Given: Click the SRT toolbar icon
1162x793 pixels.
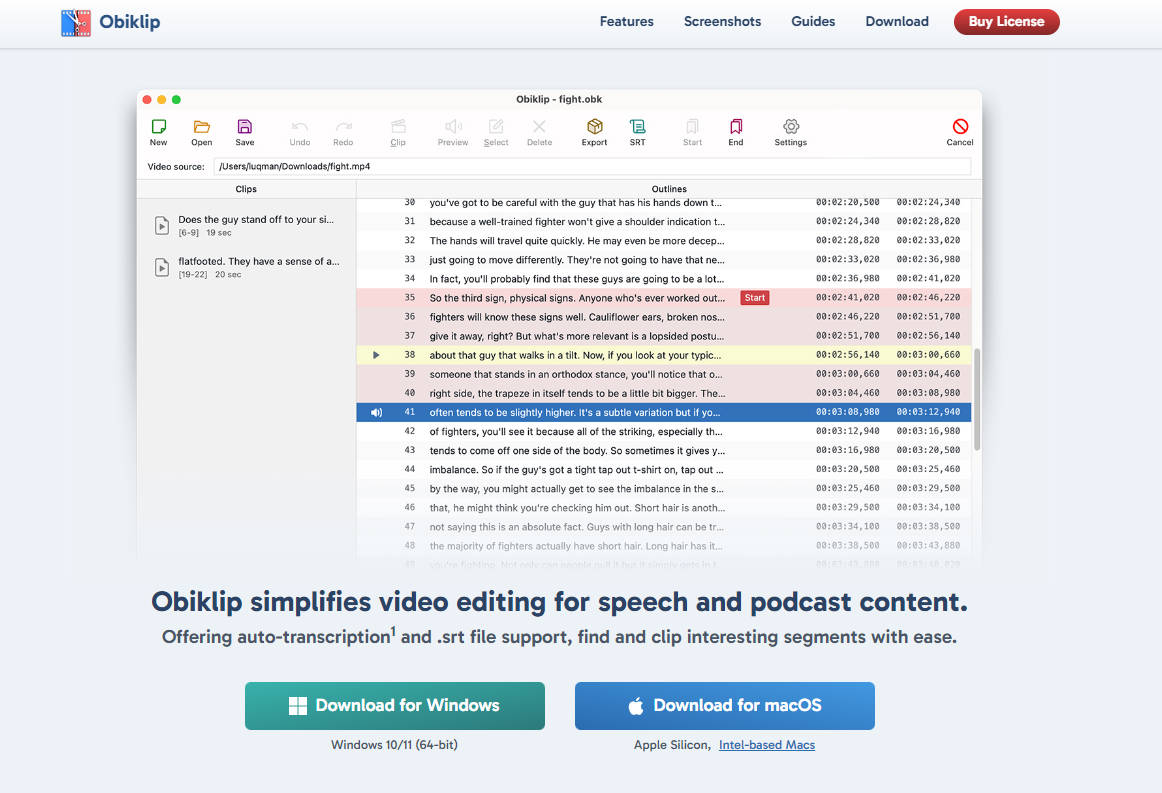Looking at the screenshot, I should (x=637, y=127).
